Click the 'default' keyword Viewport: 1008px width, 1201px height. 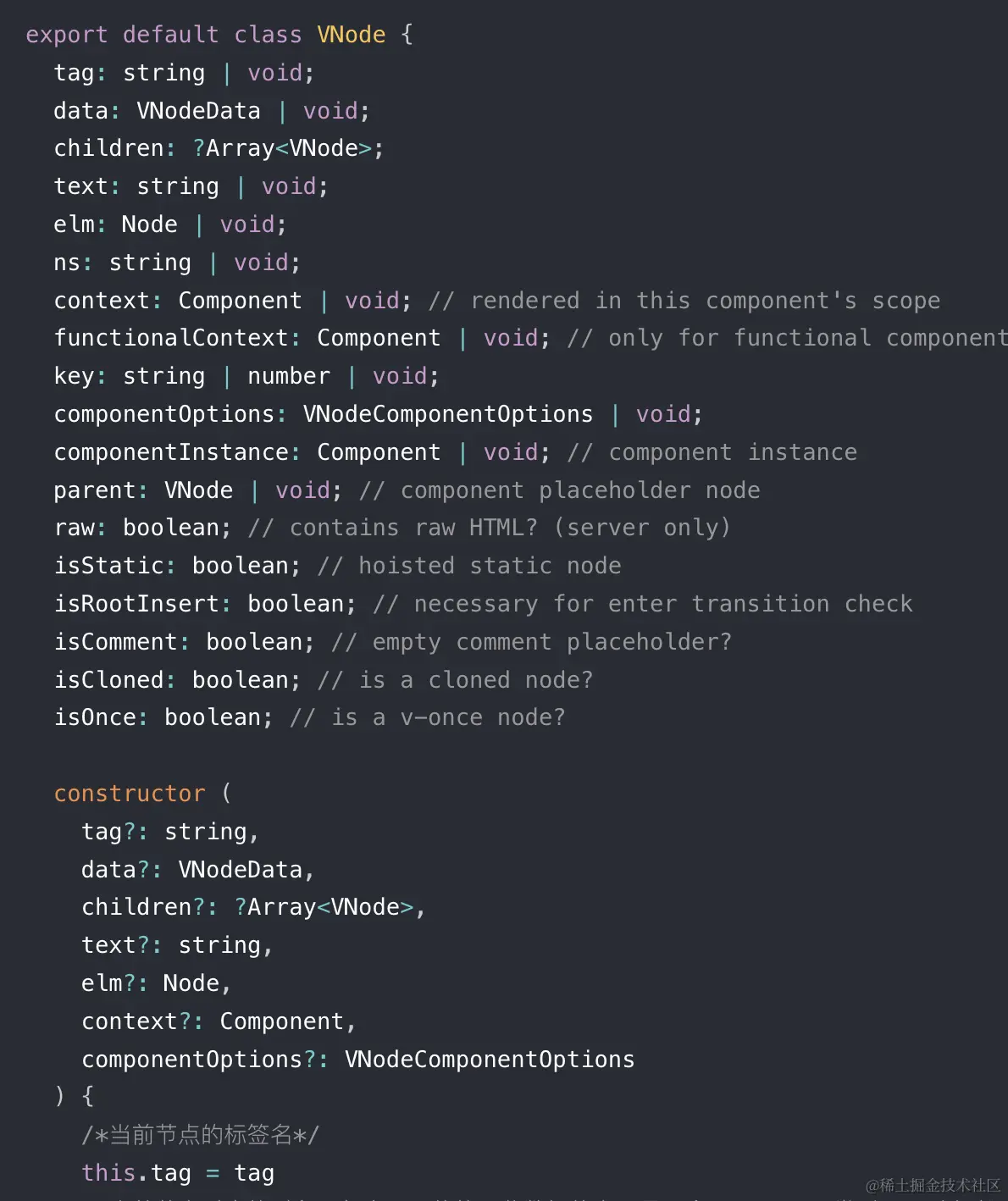coord(170,35)
